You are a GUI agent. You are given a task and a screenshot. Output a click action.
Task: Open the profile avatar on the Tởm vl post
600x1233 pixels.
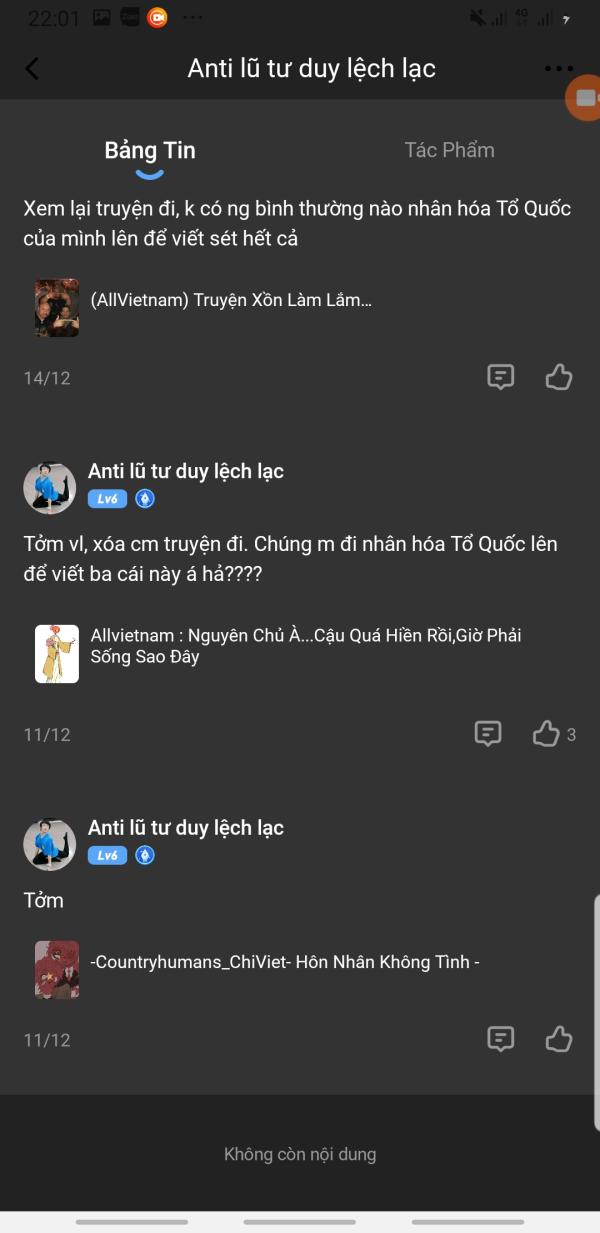[x=50, y=488]
